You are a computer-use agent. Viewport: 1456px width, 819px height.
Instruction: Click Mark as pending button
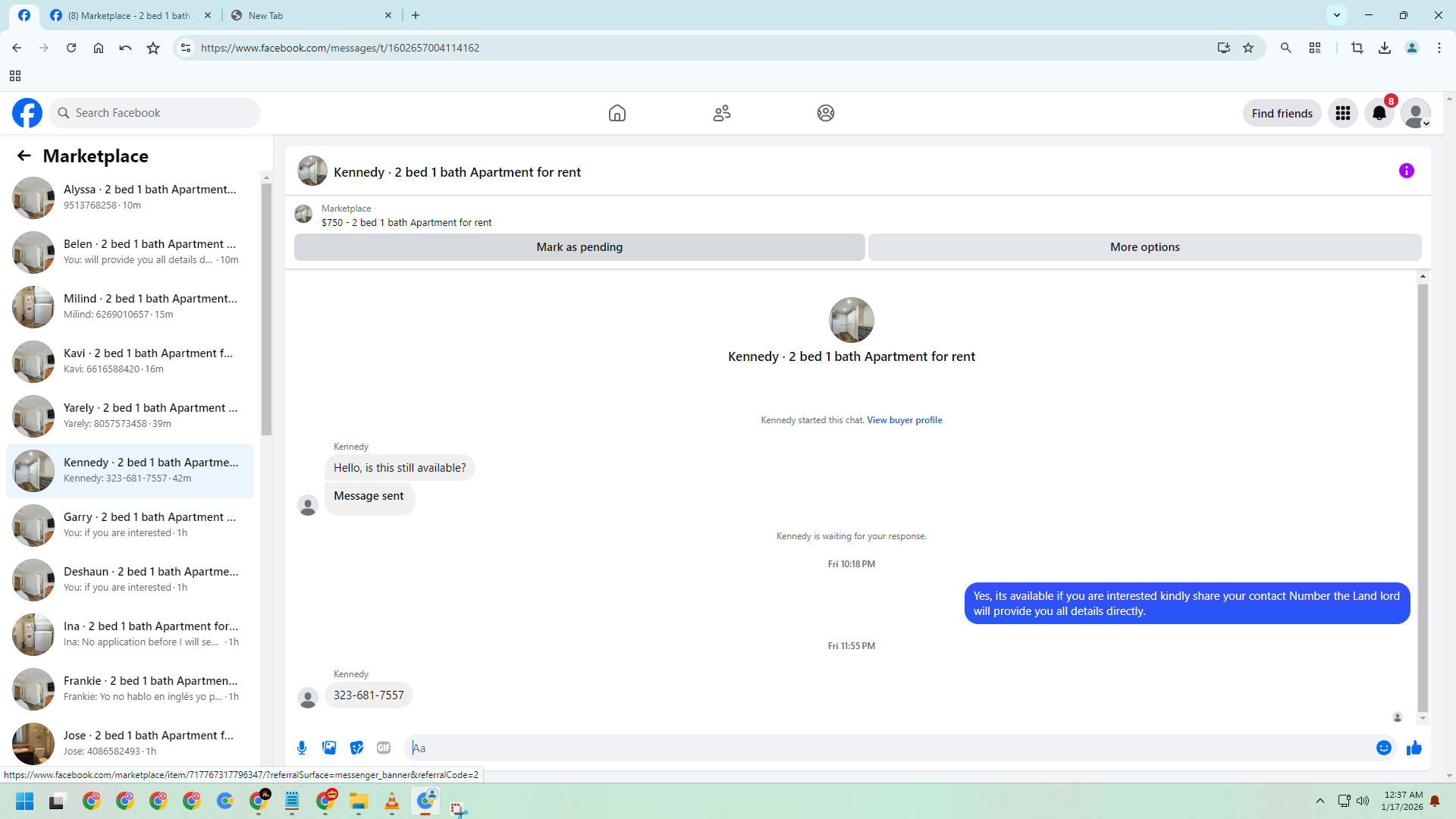tap(579, 247)
